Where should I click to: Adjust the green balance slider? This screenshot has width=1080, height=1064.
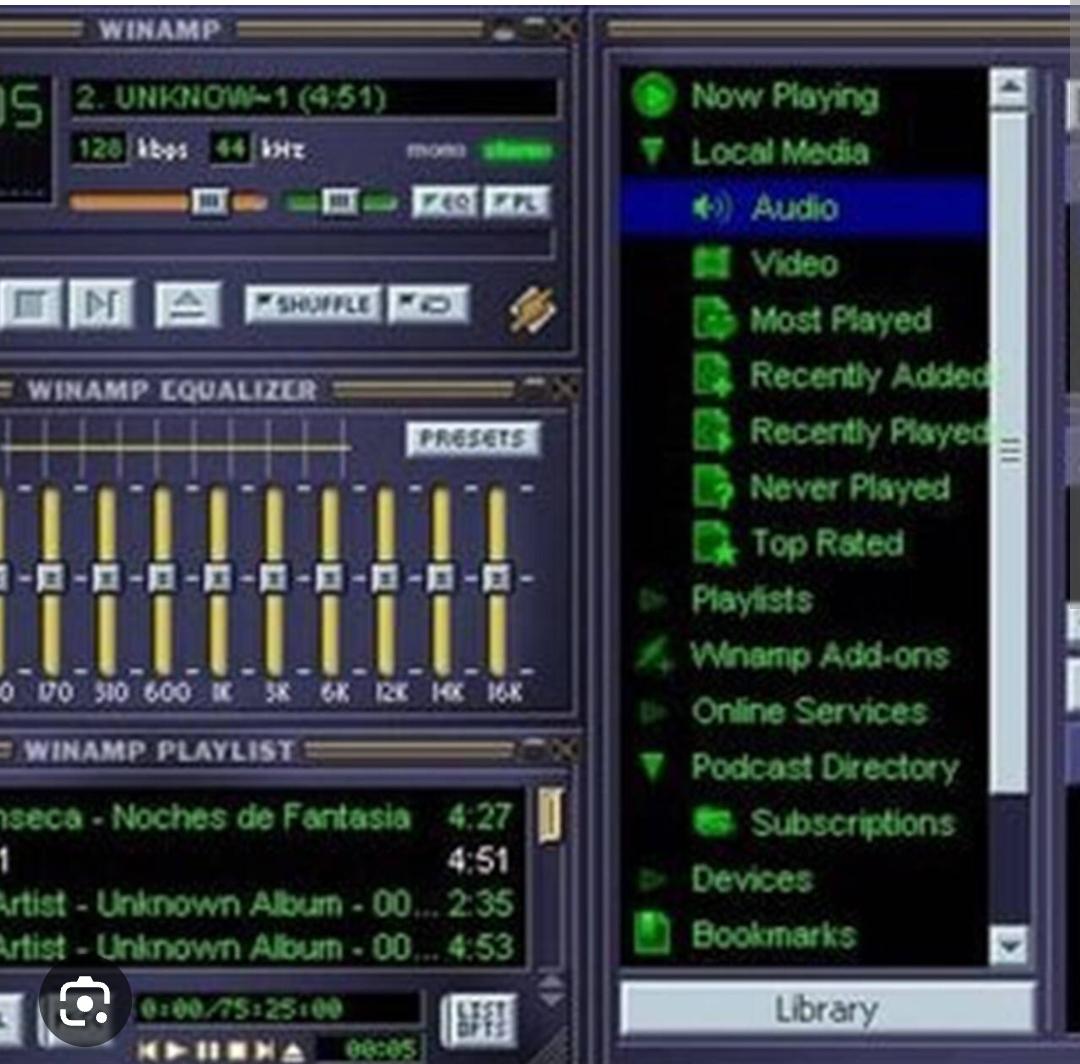pyautogui.click(x=340, y=202)
